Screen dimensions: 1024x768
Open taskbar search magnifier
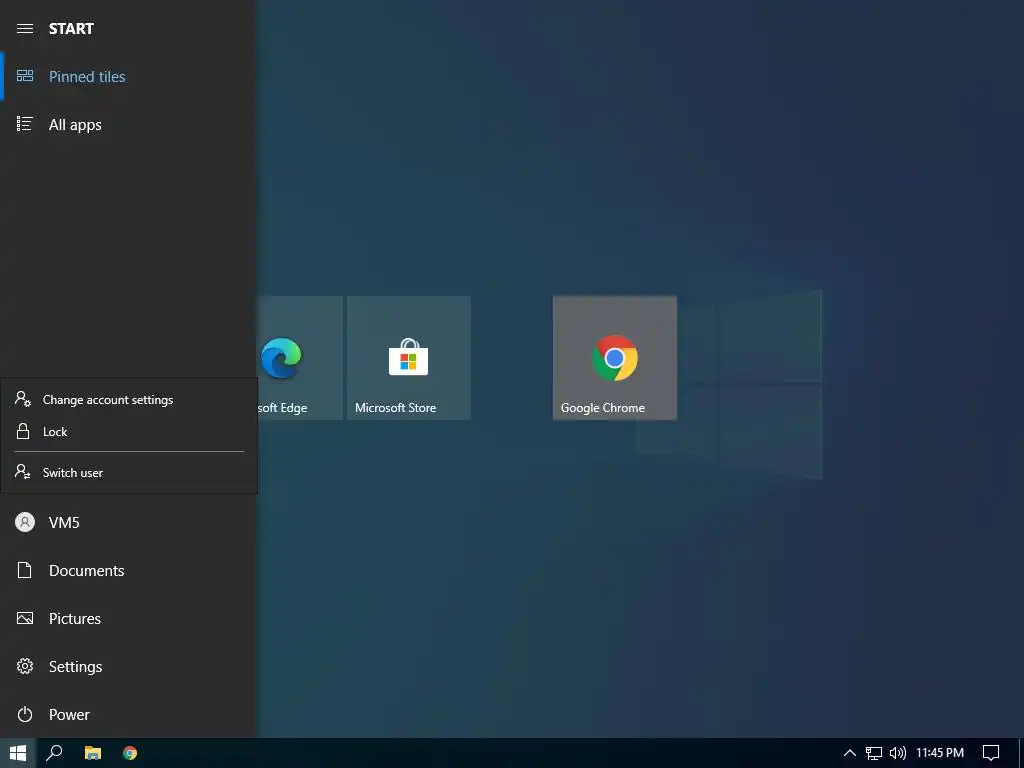coord(55,753)
